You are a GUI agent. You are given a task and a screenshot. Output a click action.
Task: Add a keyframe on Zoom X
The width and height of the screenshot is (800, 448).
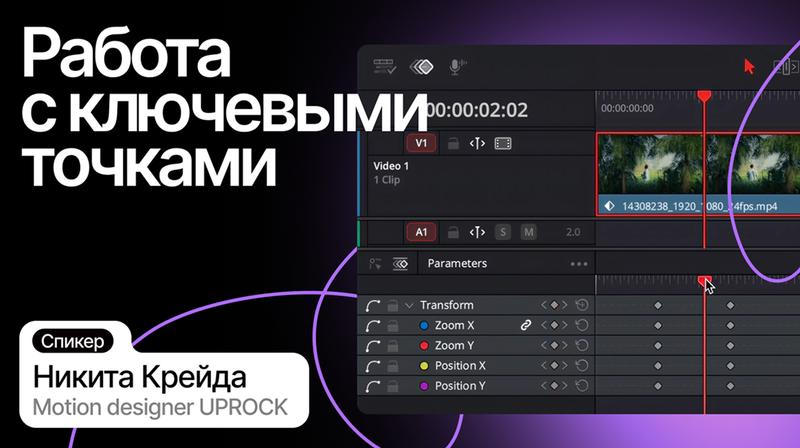(x=554, y=325)
